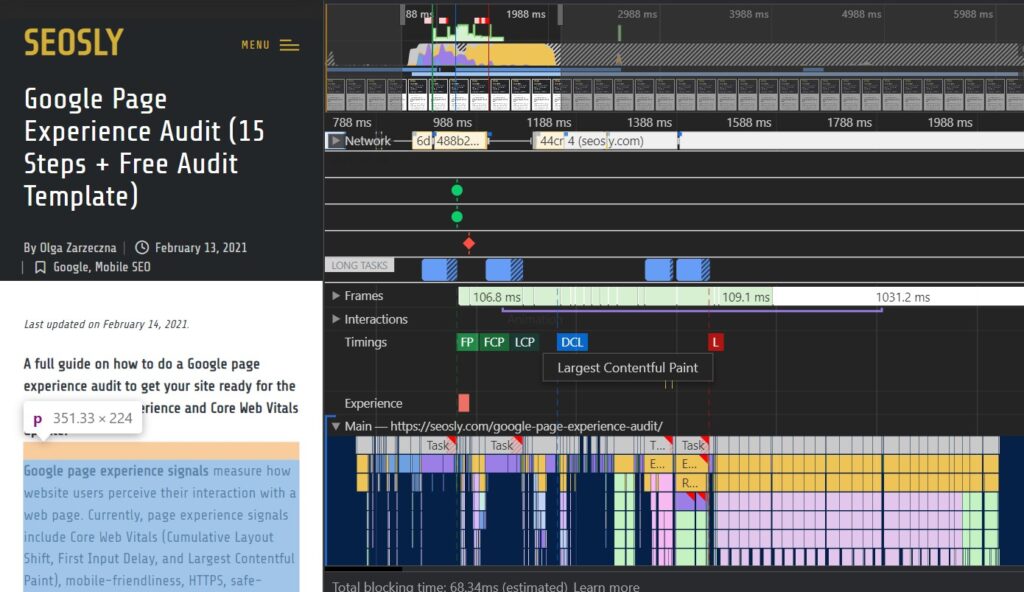Click the FP timing marker
The image size is (1024, 592).
click(x=467, y=342)
